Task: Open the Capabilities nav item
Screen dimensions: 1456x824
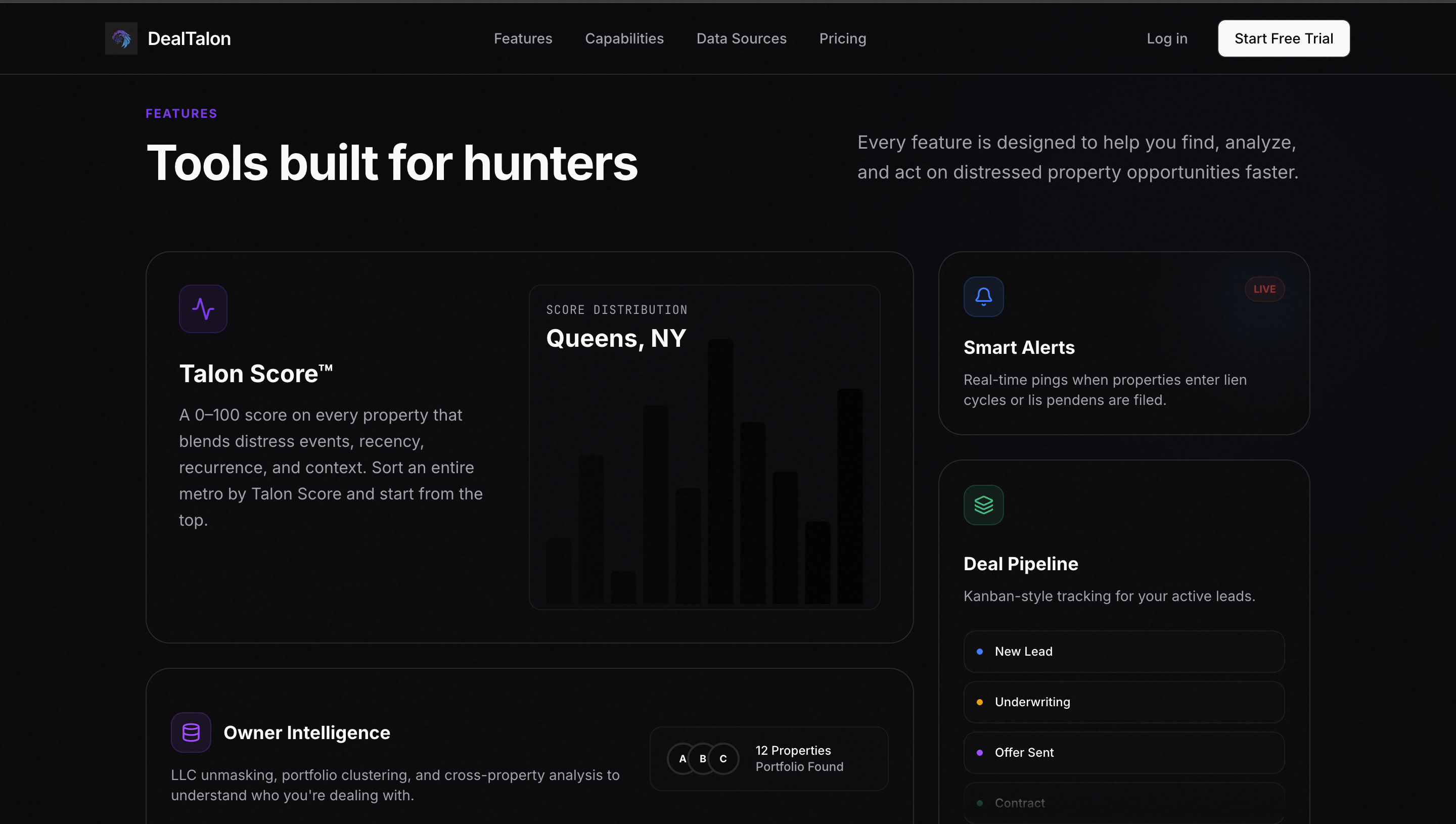Action: click(624, 38)
